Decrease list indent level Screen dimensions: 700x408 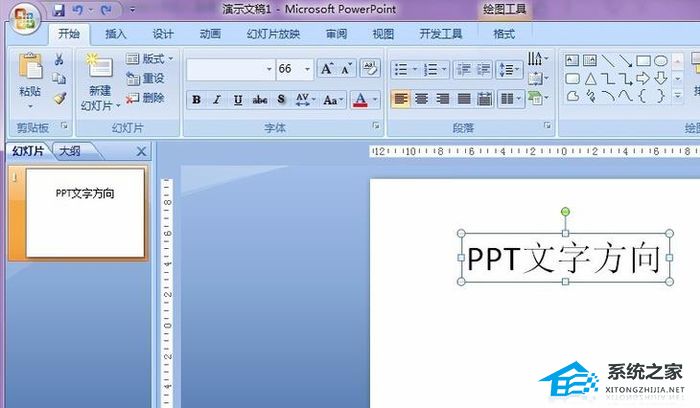point(463,69)
